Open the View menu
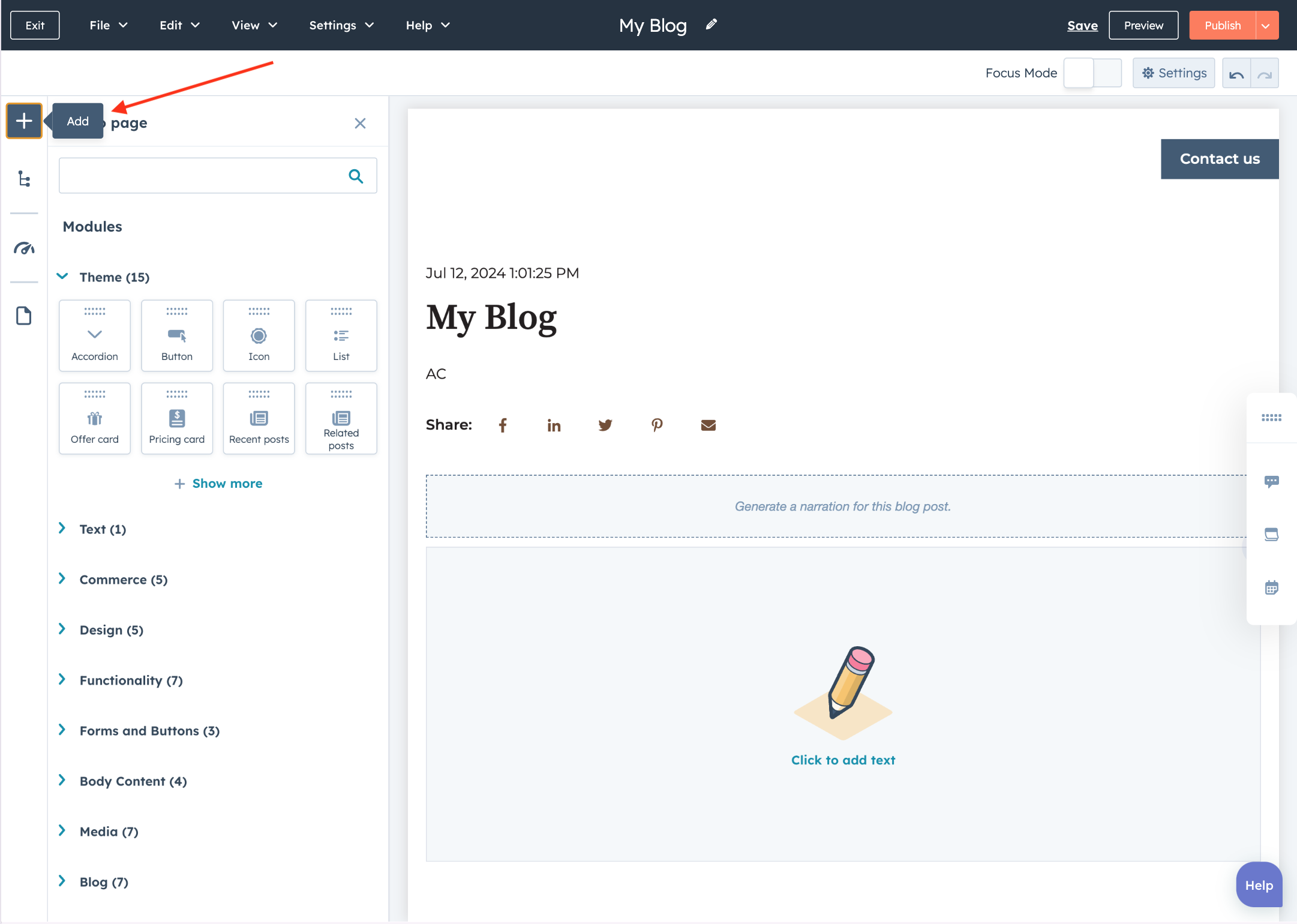1297x924 pixels. 254,25
